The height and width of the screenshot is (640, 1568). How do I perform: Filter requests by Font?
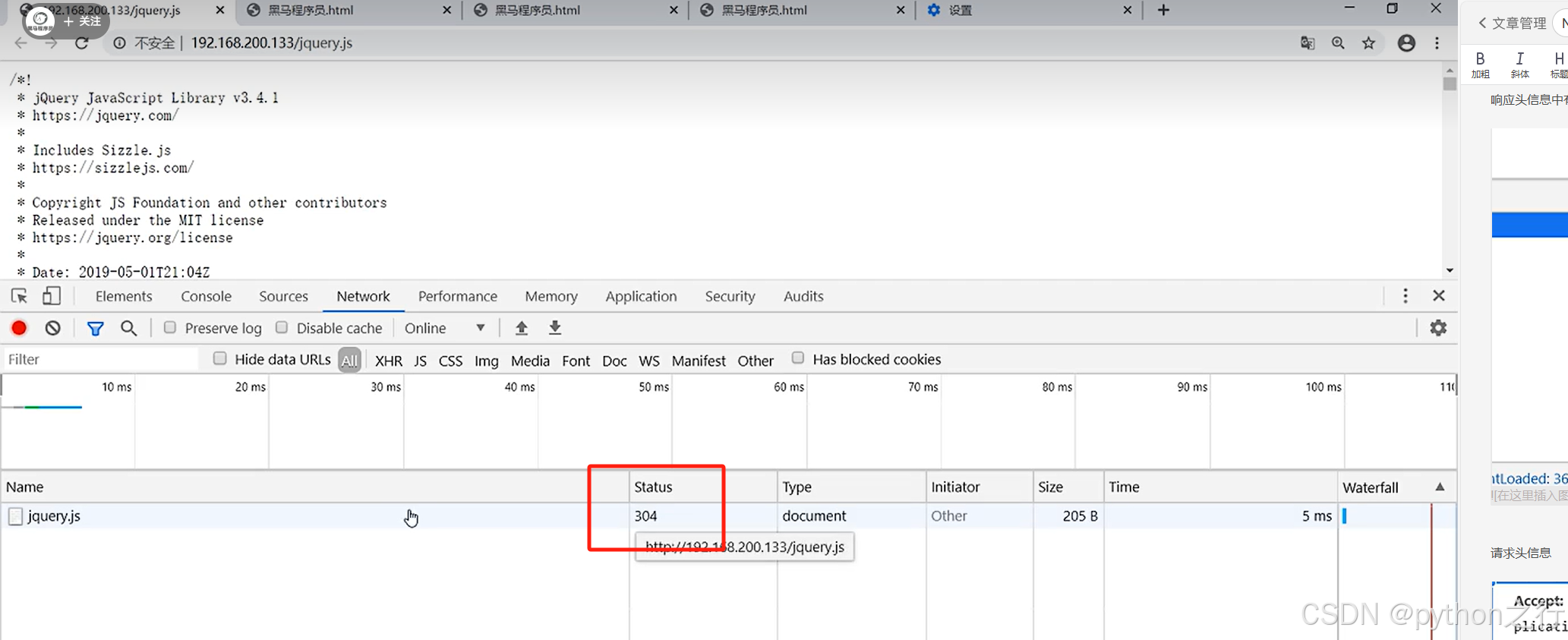pyautogui.click(x=576, y=361)
